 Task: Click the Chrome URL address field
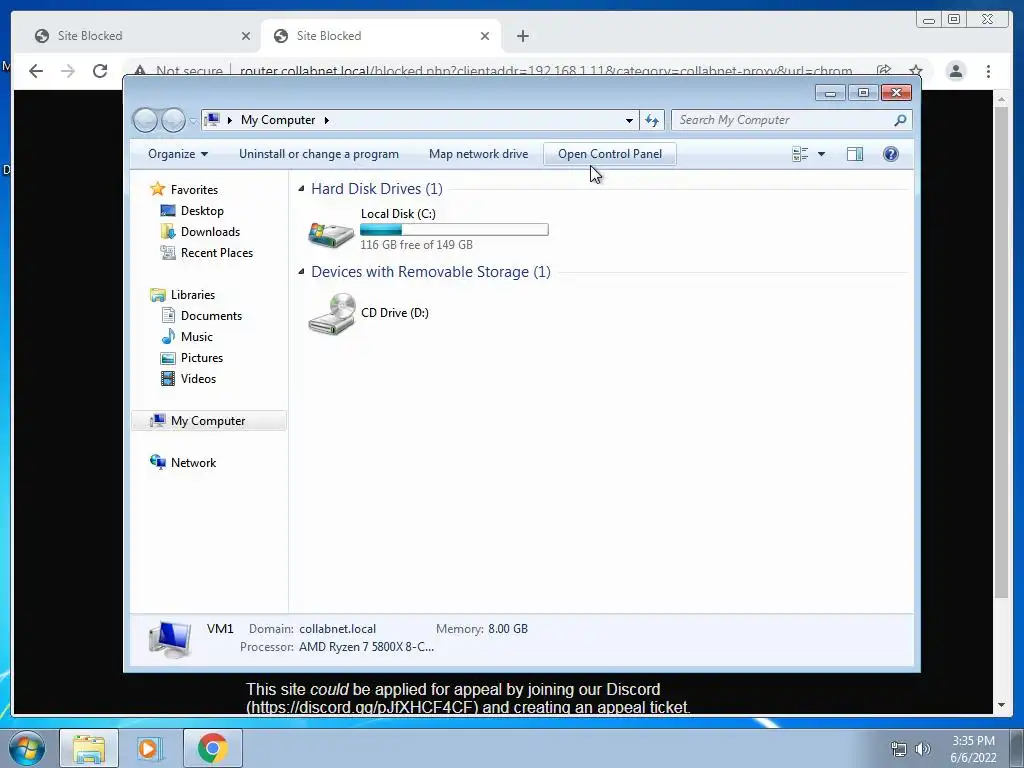546,71
